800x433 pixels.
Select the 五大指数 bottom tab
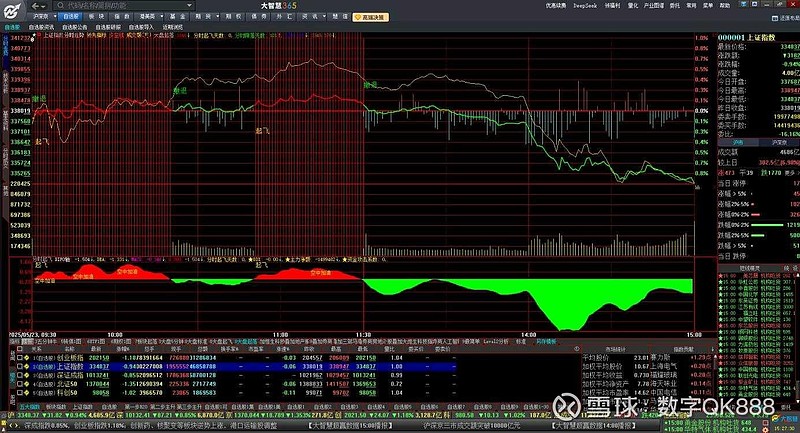(x=30, y=406)
